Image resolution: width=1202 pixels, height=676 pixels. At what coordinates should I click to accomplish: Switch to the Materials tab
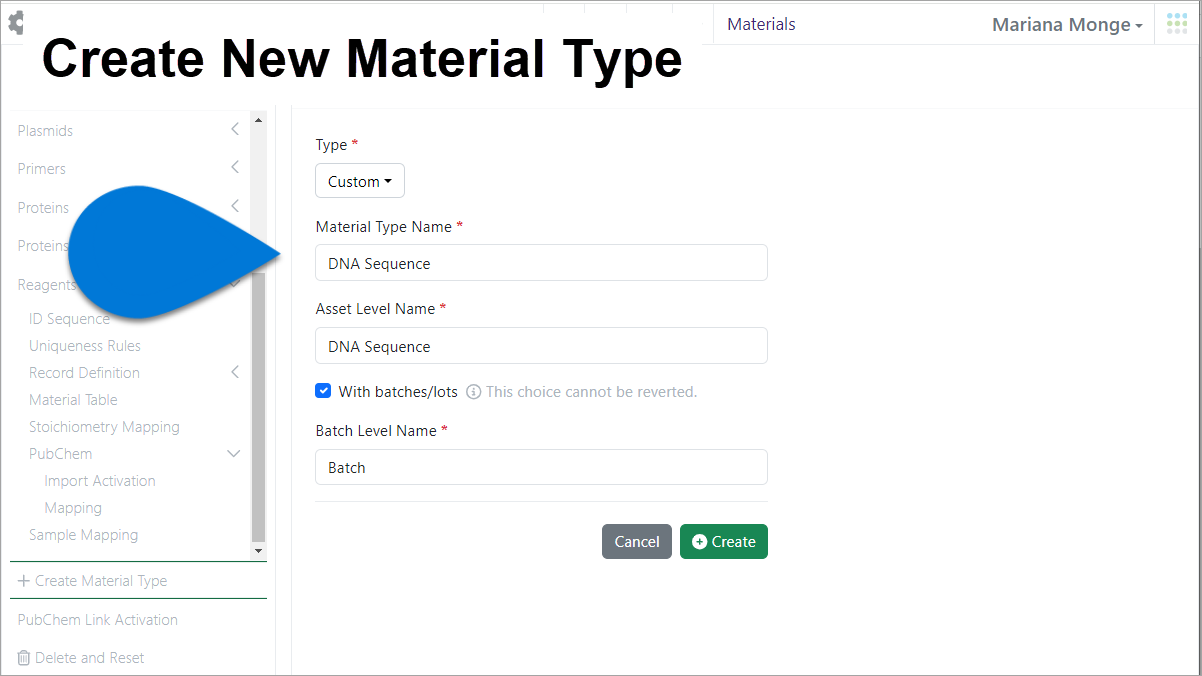761,24
